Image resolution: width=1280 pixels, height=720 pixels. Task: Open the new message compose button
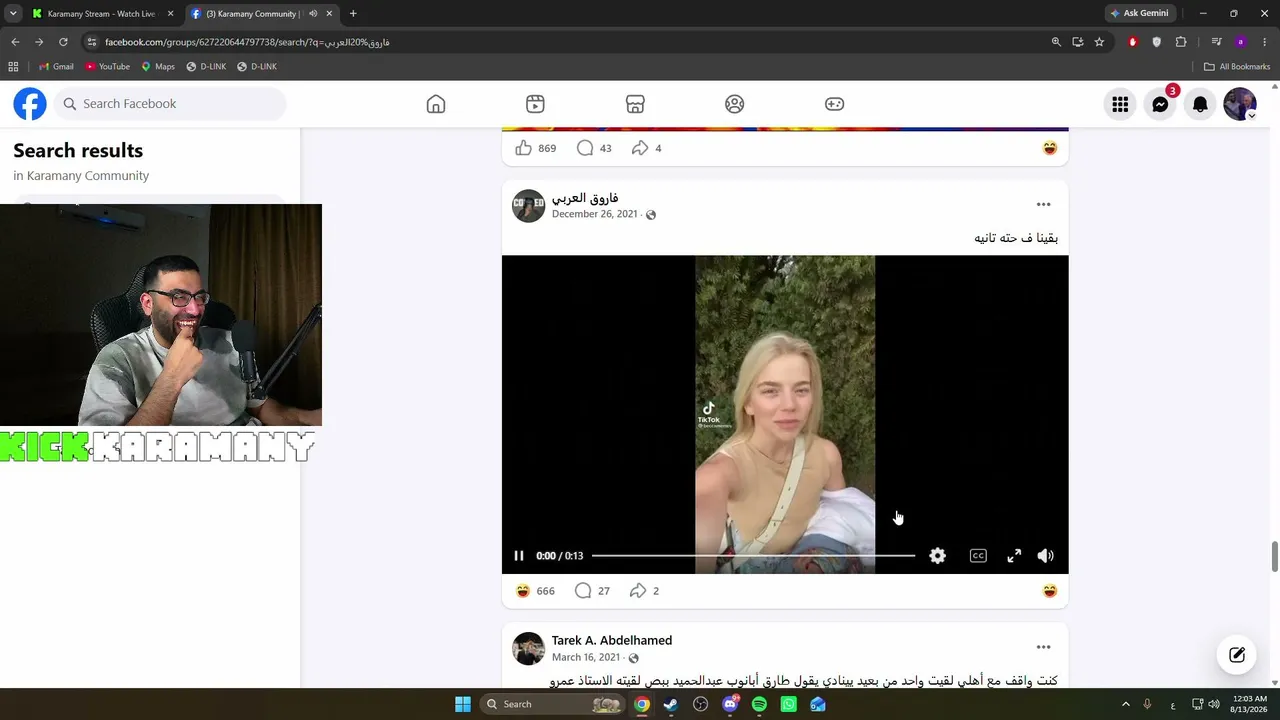coord(1237,655)
